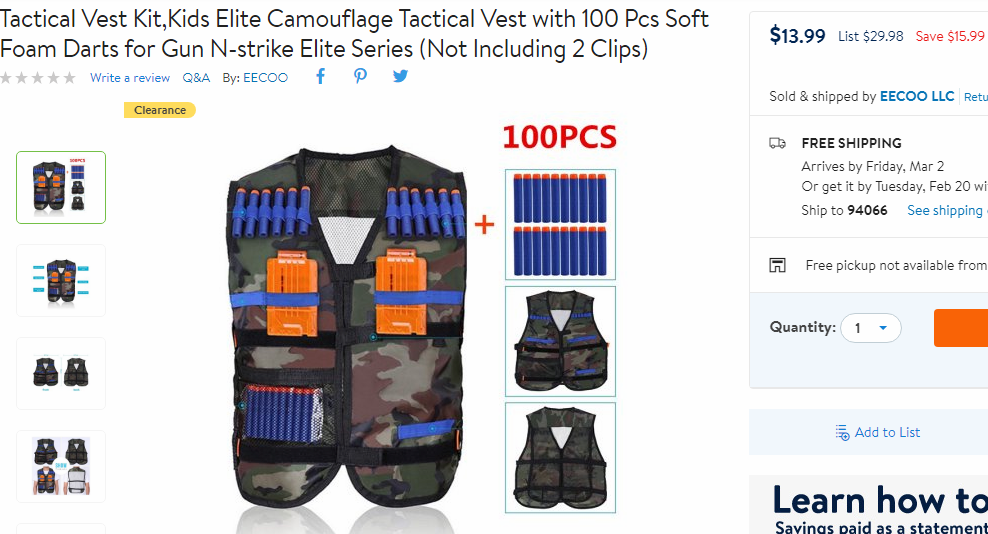Click the See shipping options link
988x534 pixels.
point(947,211)
